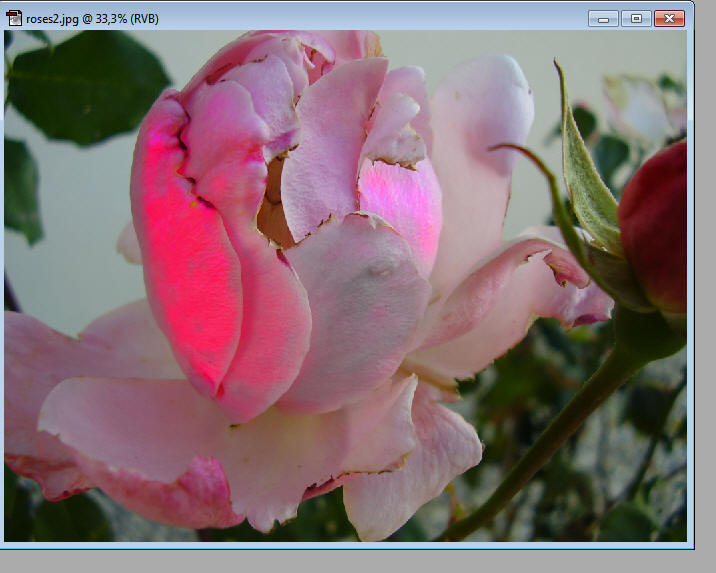
Task: Click the 'roses2.jpg @ 33,3% (RVB)' title
Action: point(92,19)
